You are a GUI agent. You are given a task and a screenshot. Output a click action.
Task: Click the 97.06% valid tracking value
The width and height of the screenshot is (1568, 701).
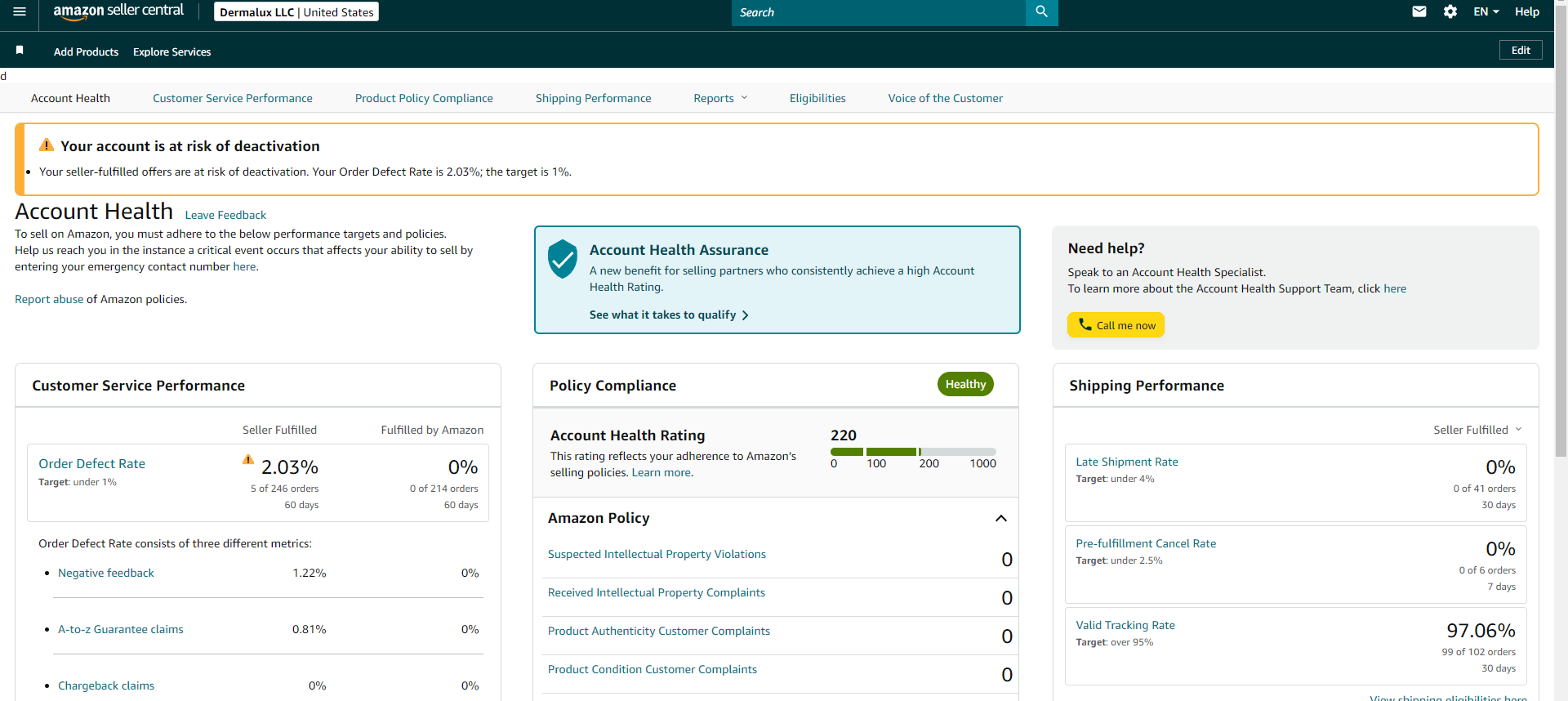point(1481,631)
